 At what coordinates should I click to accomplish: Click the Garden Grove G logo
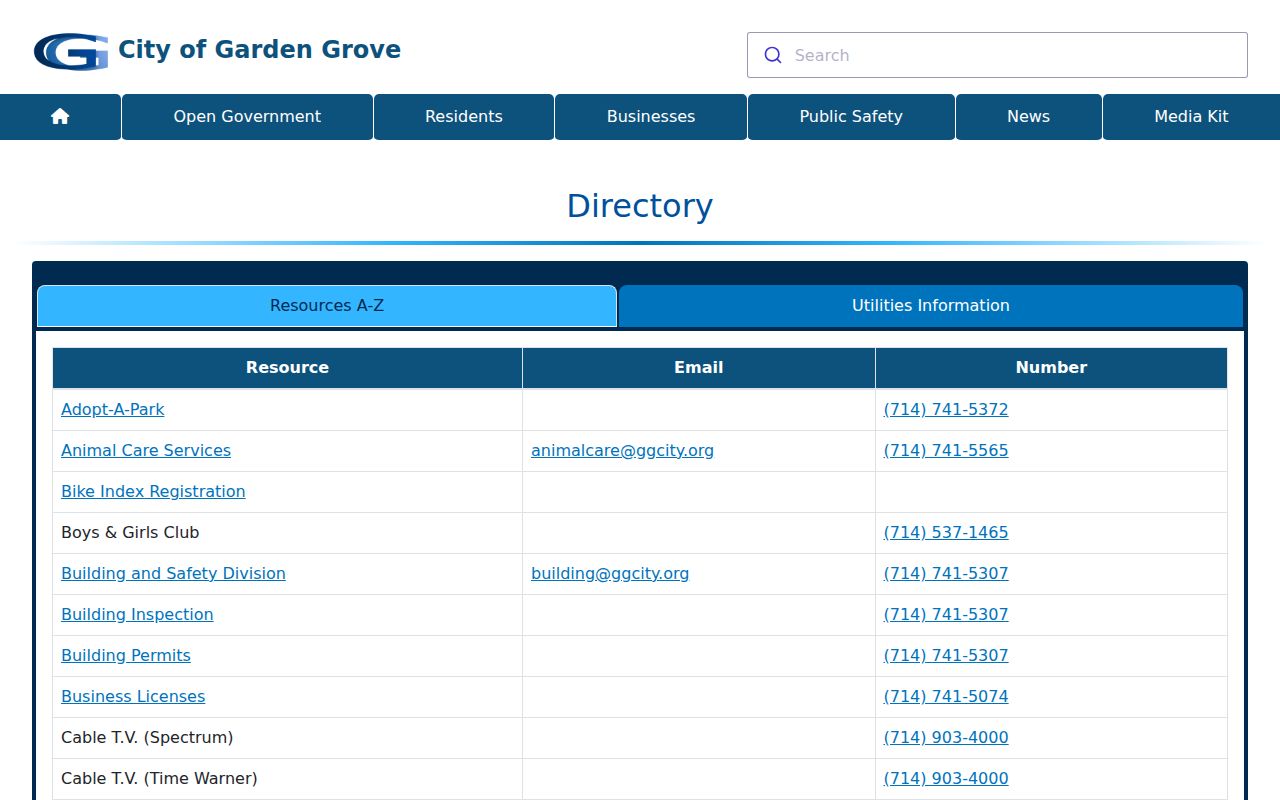(70, 51)
